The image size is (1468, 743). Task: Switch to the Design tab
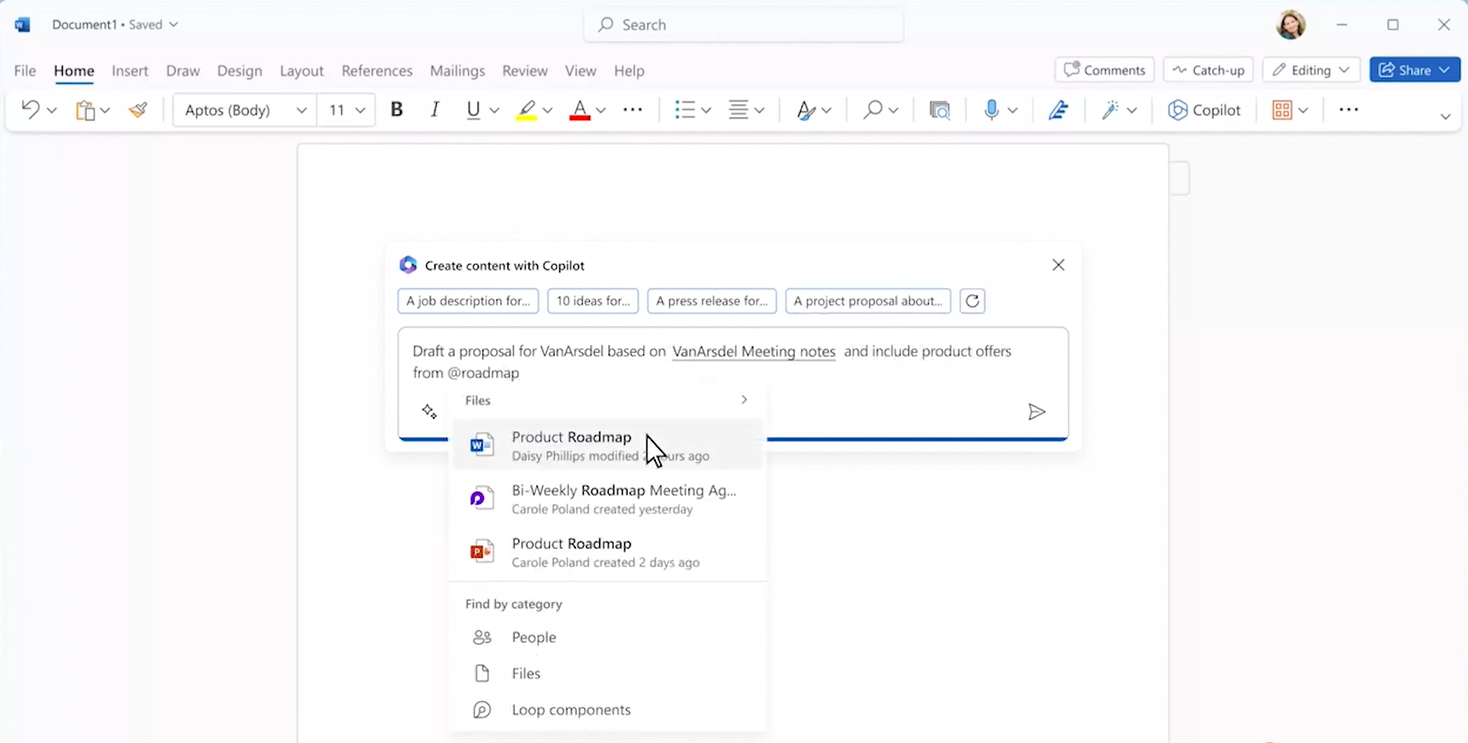coord(240,71)
